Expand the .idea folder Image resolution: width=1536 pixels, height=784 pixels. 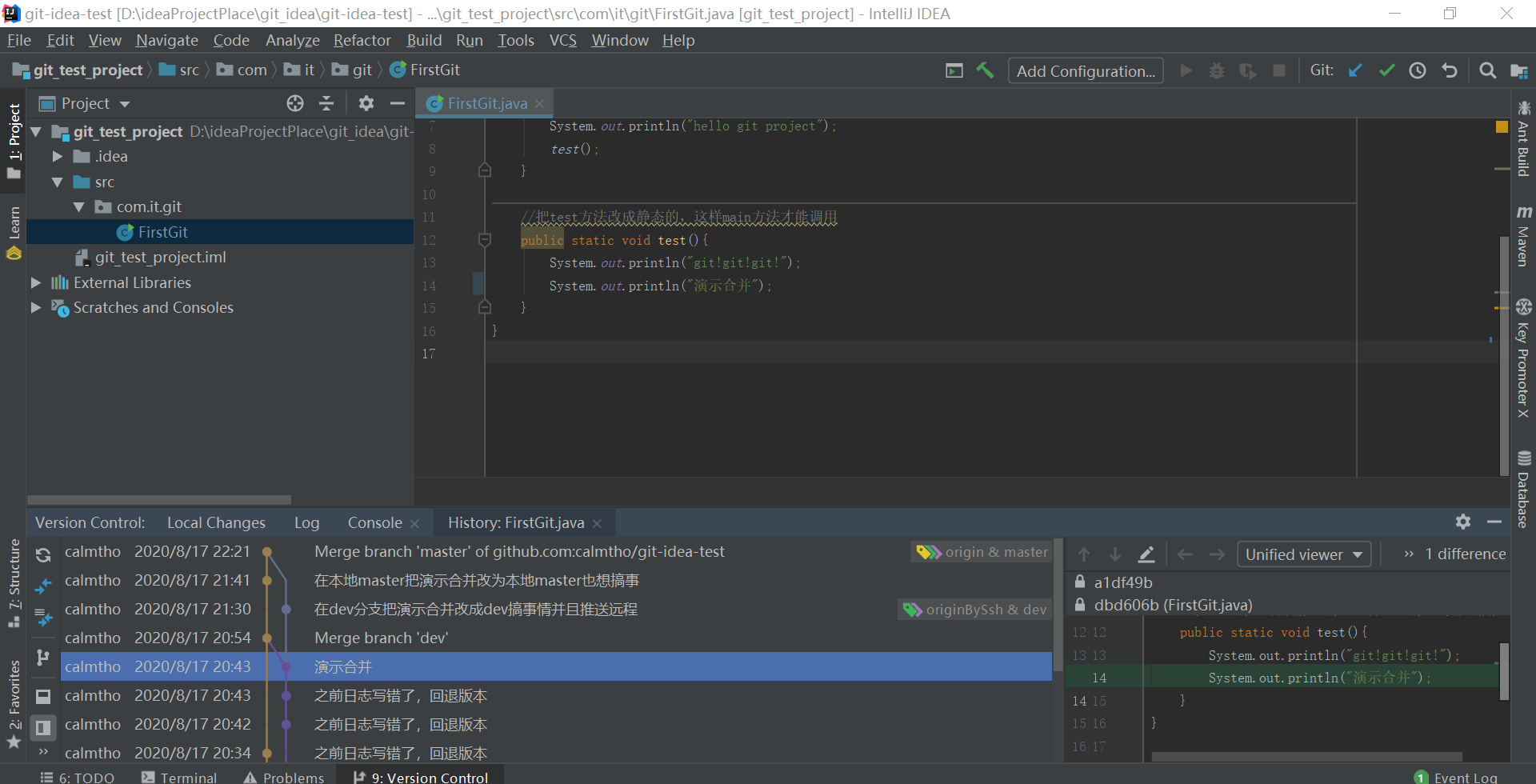pos(57,157)
